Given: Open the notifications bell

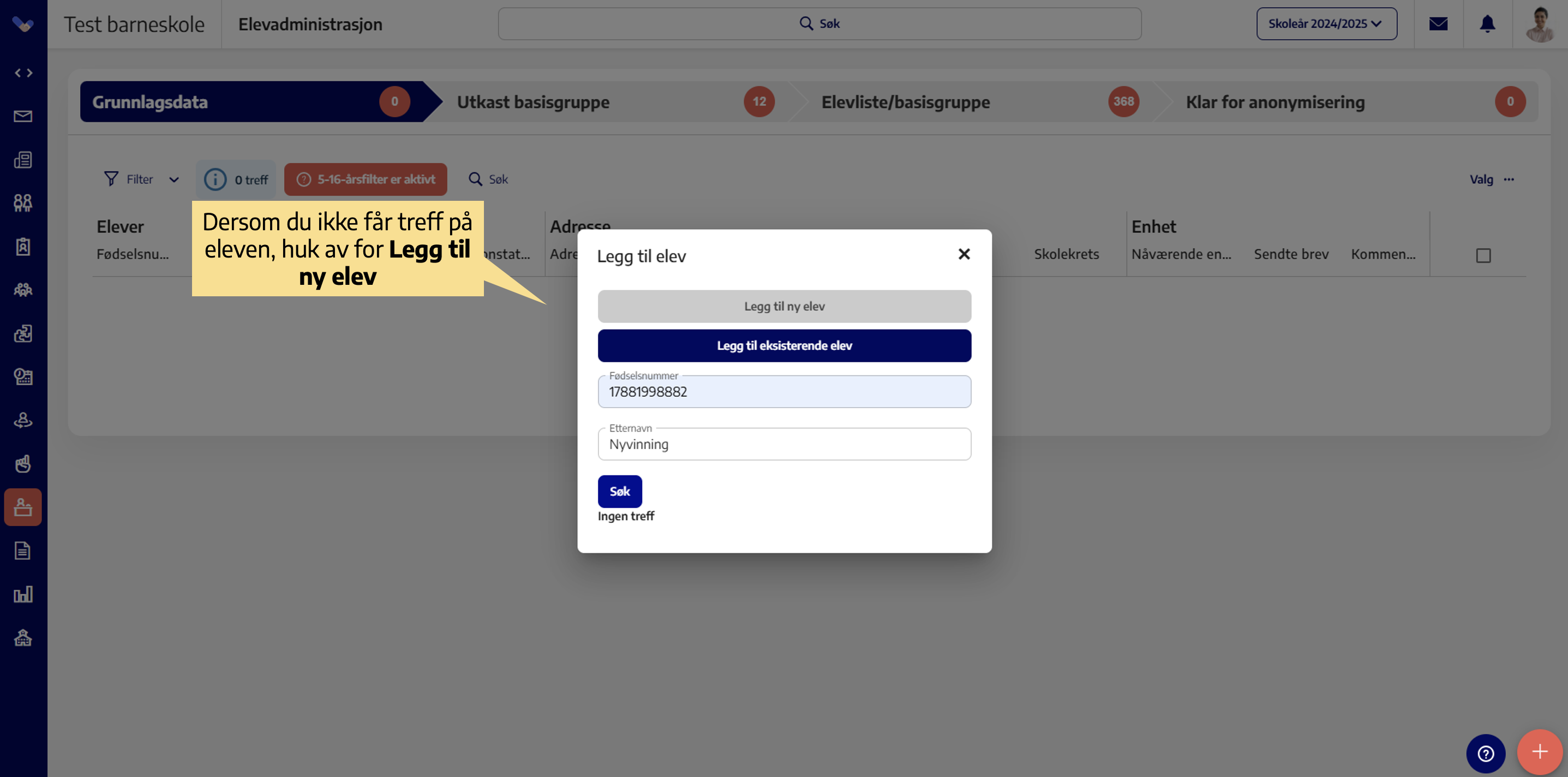Looking at the screenshot, I should tap(1488, 24).
